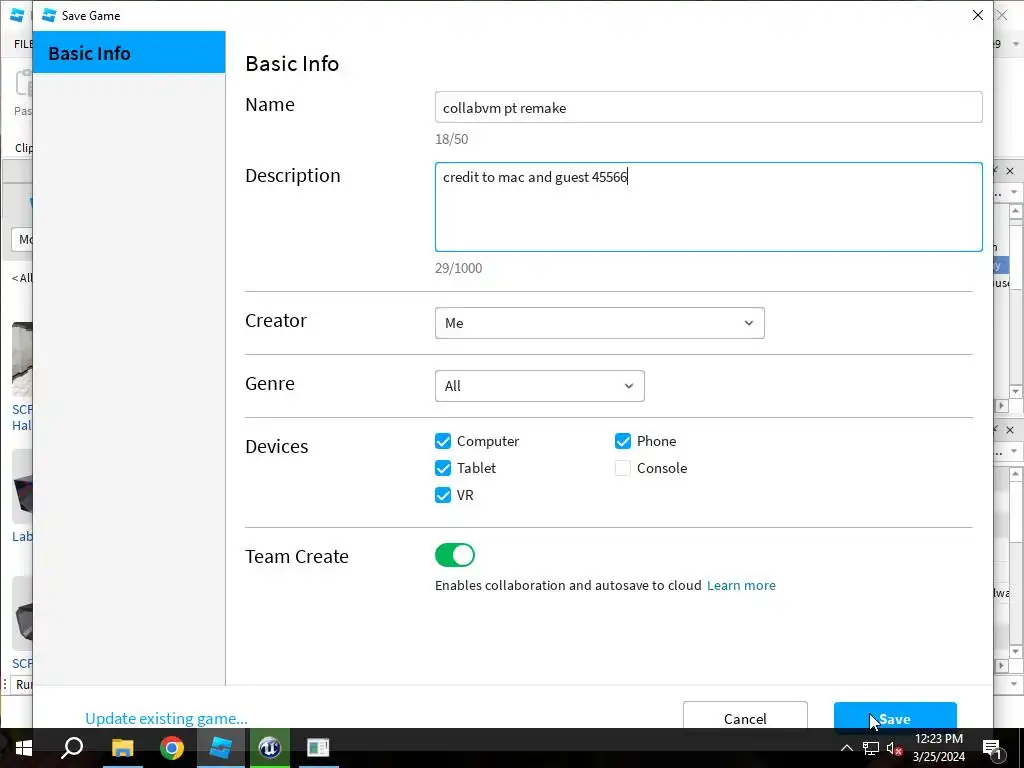Image resolution: width=1024 pixels, height=768 pixels.
Task: Close the lower right panel in Studio
Action: click(x=1010, y=430)
